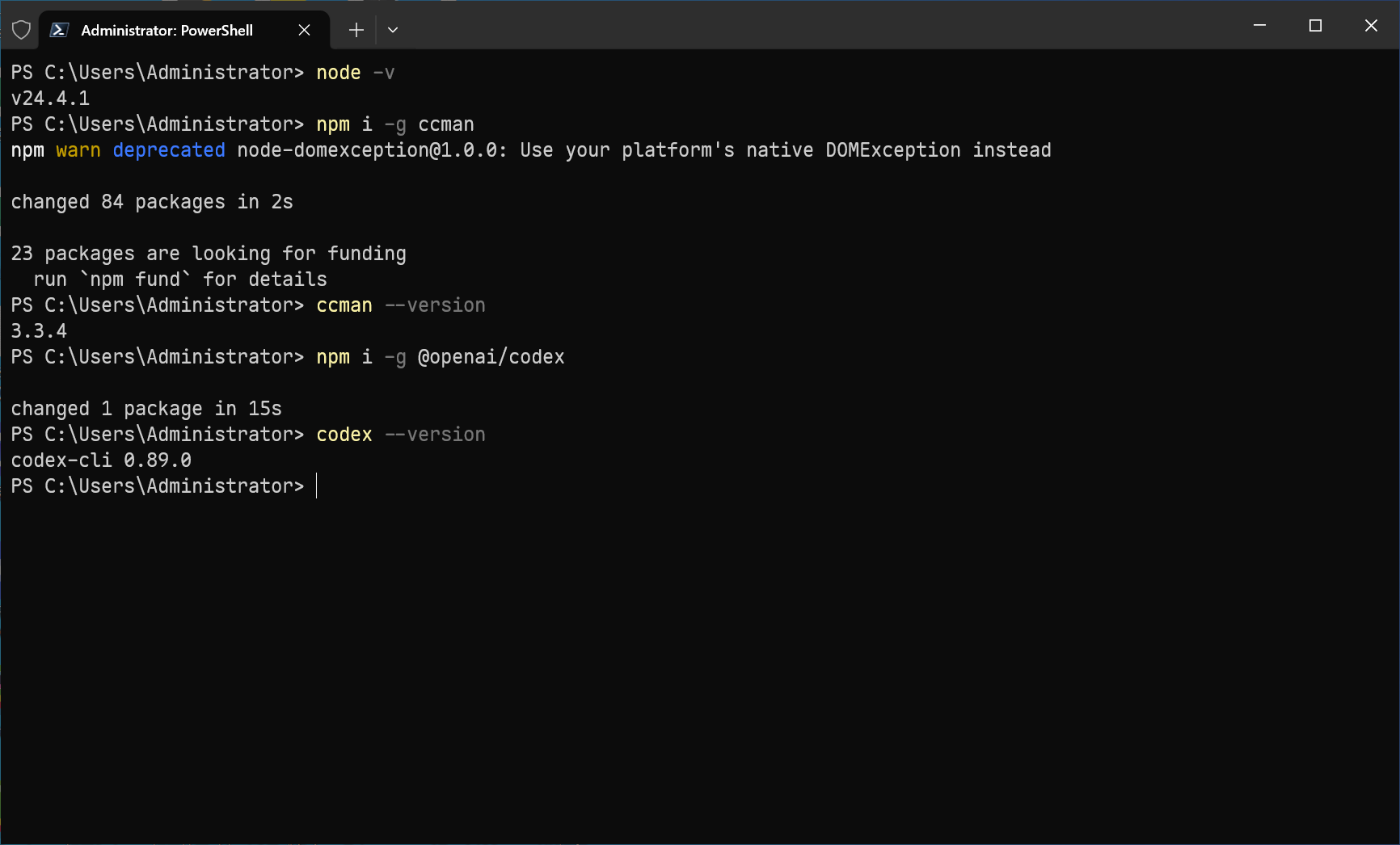Maximize the terminal window
The height and width of the screenshot is (845, 1400).
[1315, 26]
